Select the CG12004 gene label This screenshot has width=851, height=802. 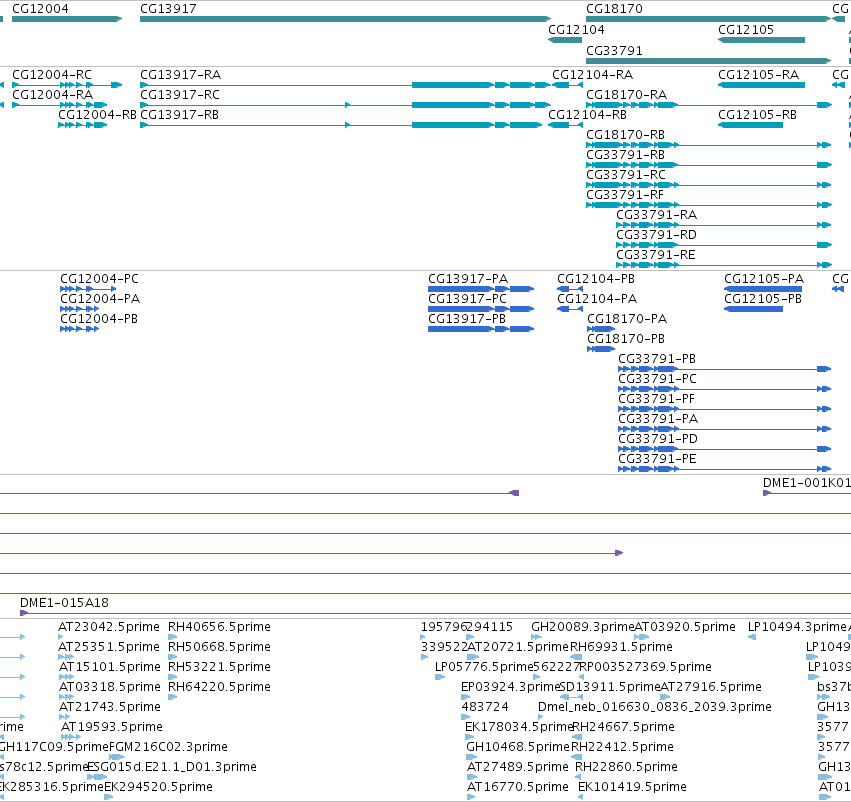click(x=40, y=9)
